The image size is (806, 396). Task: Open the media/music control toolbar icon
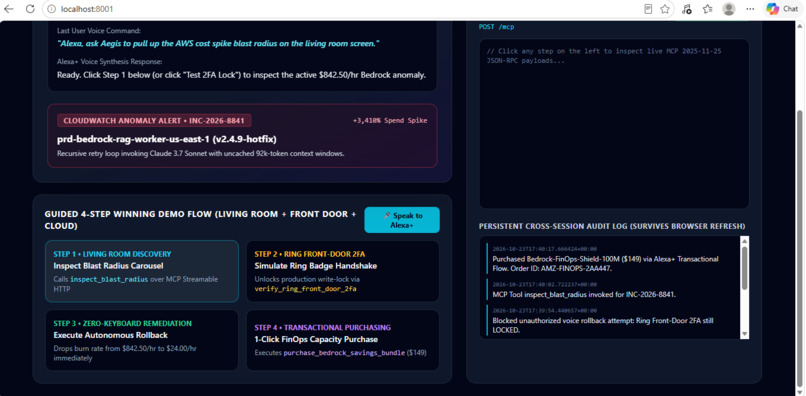[687, 9]
